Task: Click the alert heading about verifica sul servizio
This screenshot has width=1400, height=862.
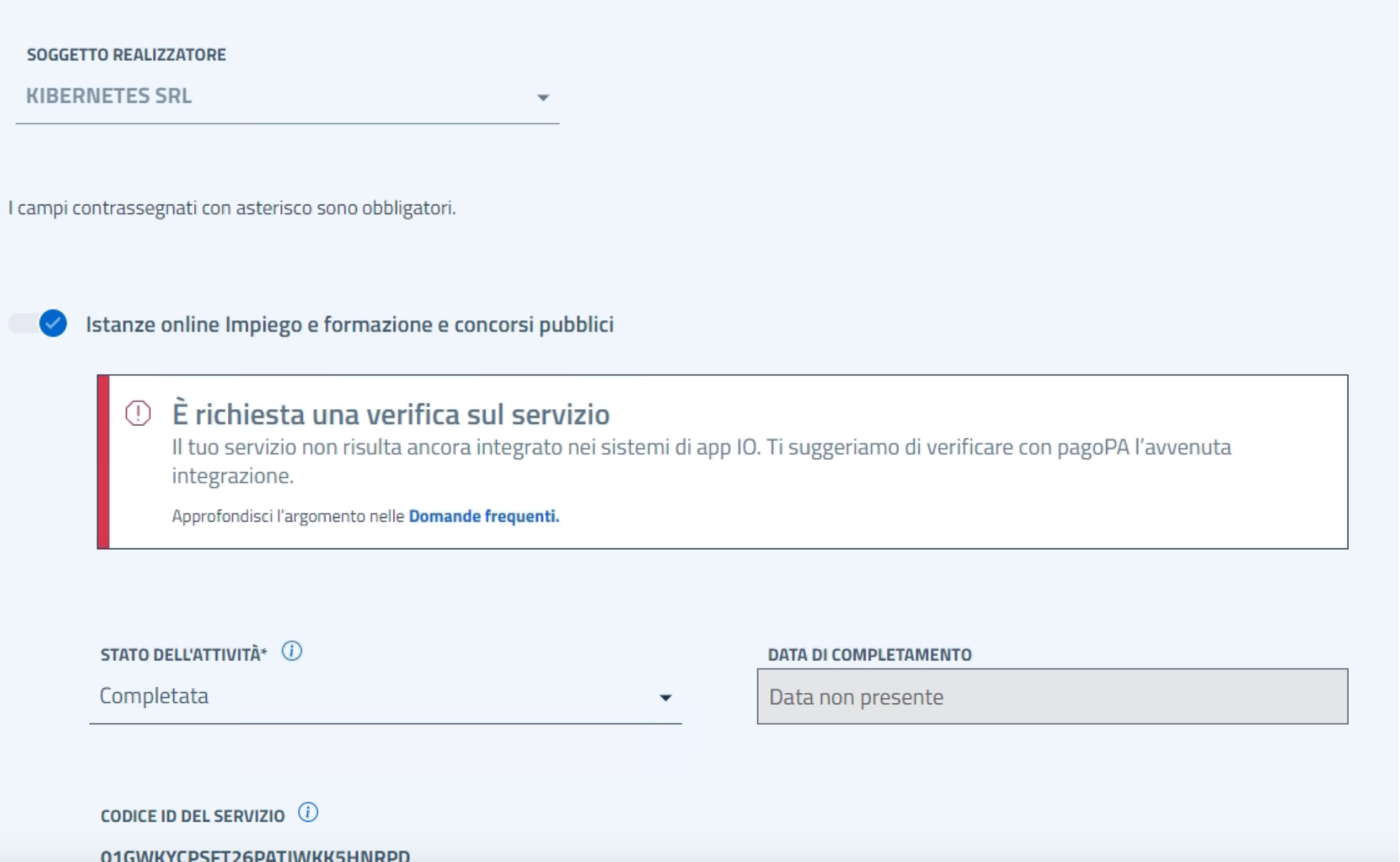Action: [391, 415]
